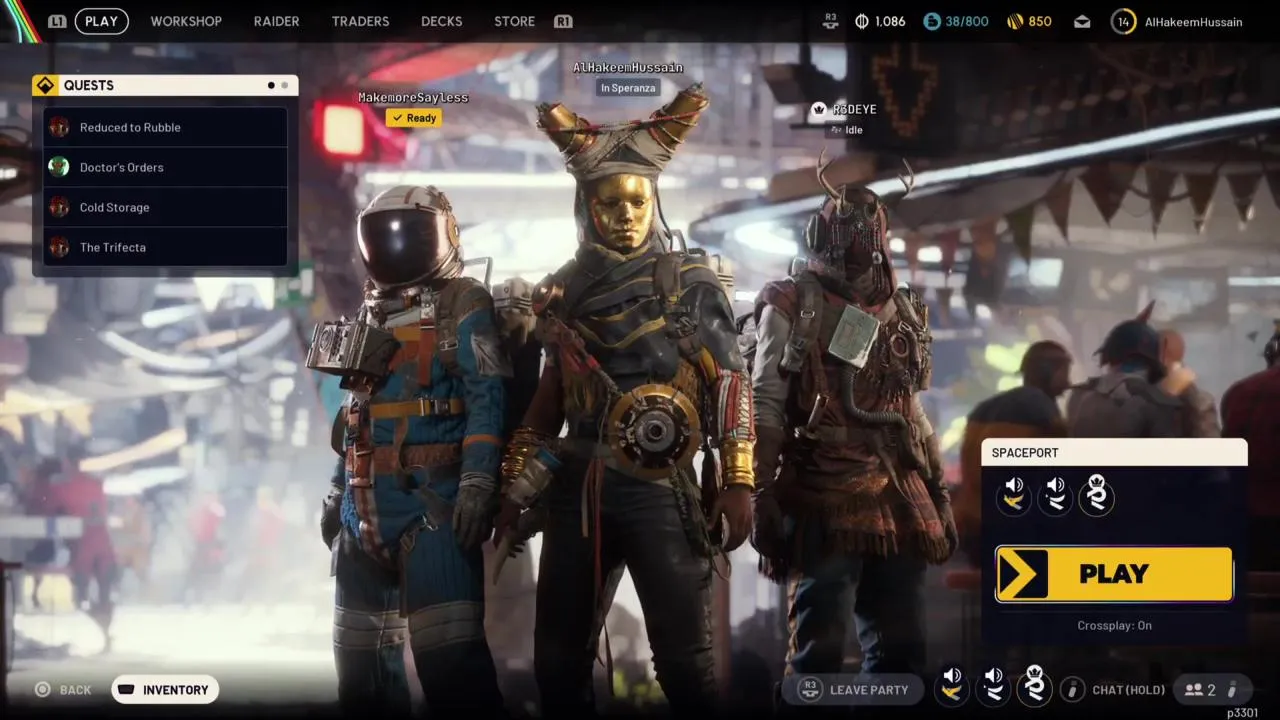The height and width of the screenshot is (720, 1280).
Task: Click the R1 next-tab bumper icon
Action: [563, 21]
